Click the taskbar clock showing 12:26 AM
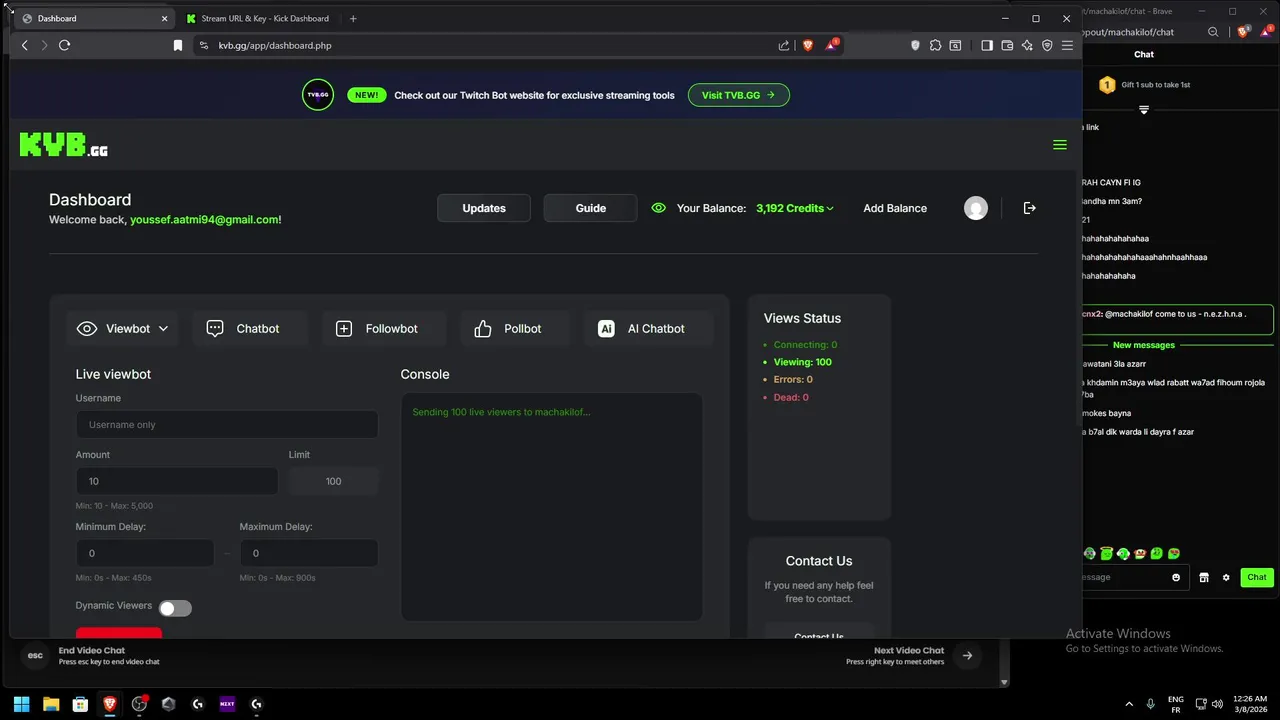The height and width of the screenshot is (720, 1280). coord(1250,704)
